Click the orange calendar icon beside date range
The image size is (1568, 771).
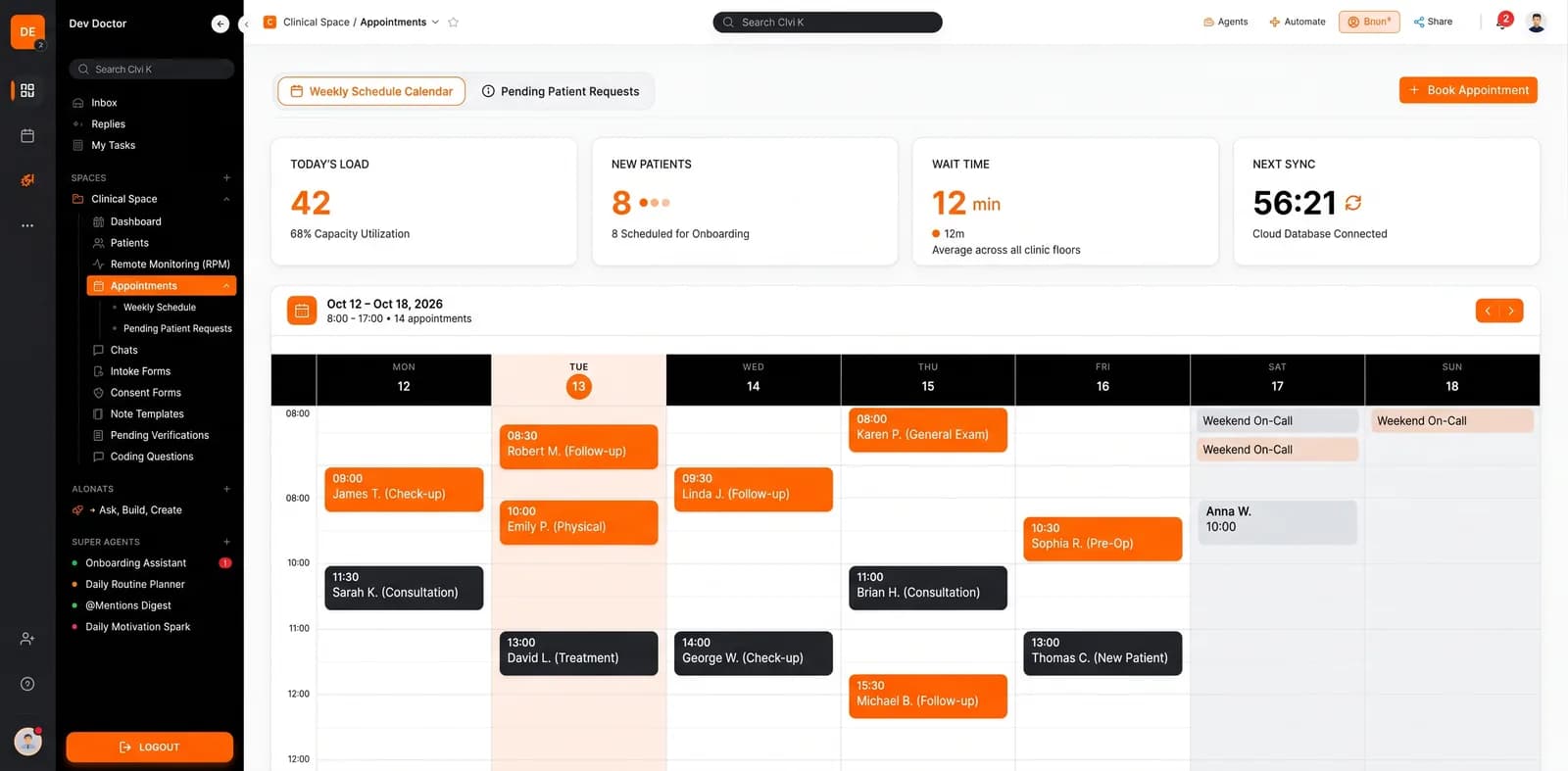coord(302,311)
